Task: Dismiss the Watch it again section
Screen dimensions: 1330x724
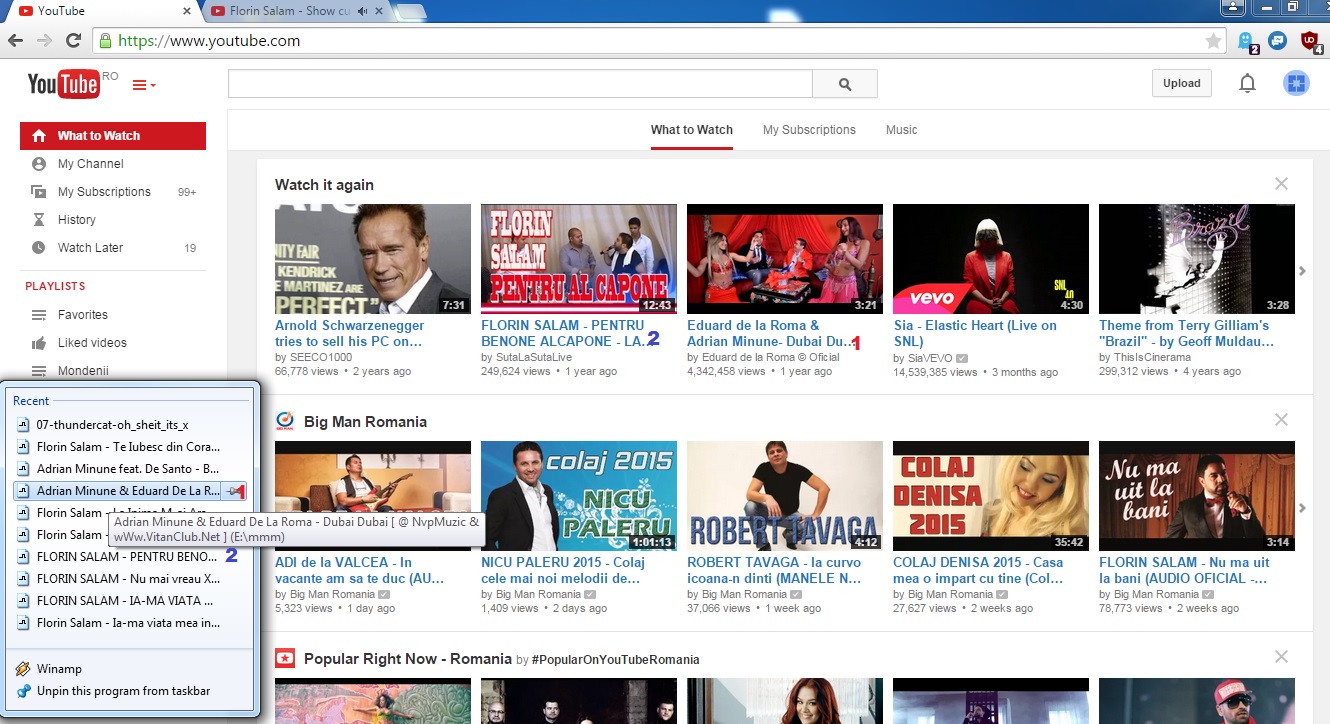Action: click(1281, 184)
